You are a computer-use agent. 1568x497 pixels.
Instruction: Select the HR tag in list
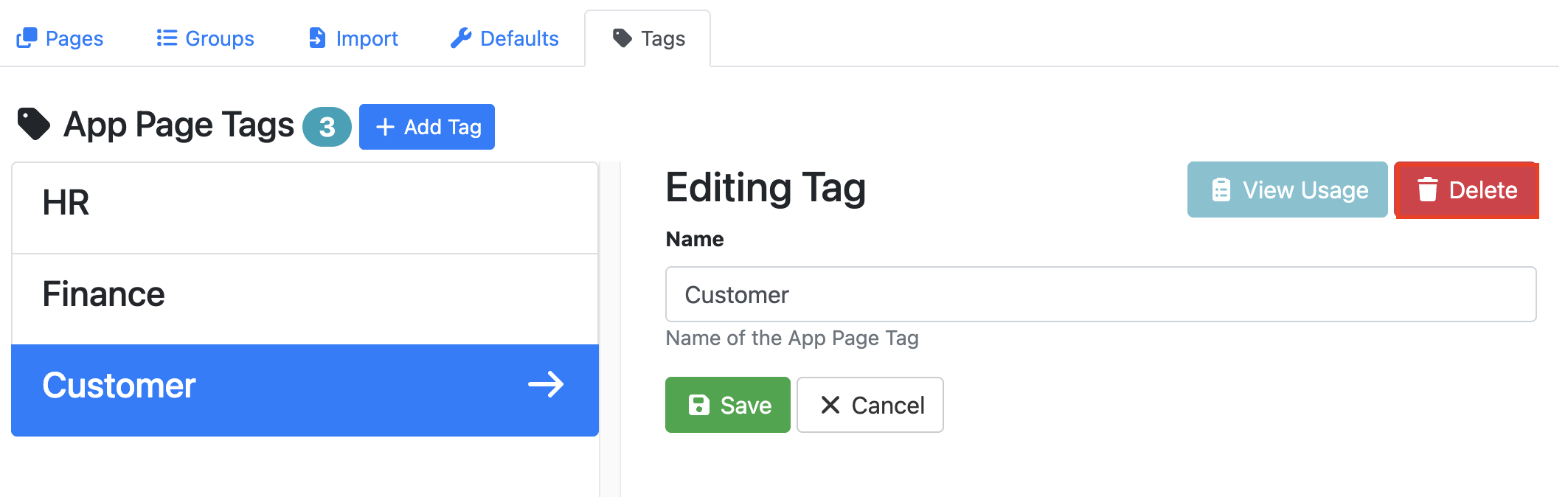coord(305,208)
